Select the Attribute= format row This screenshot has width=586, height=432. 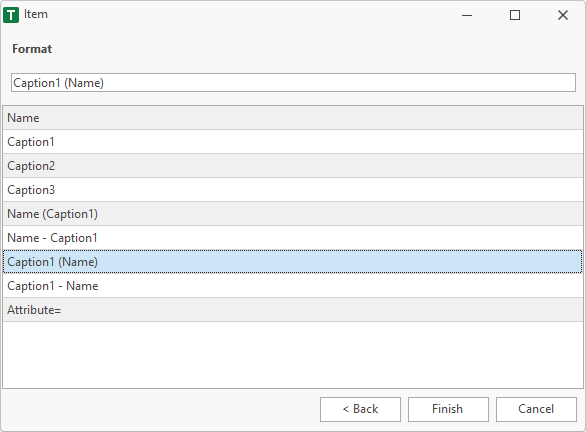pos(293,310)
